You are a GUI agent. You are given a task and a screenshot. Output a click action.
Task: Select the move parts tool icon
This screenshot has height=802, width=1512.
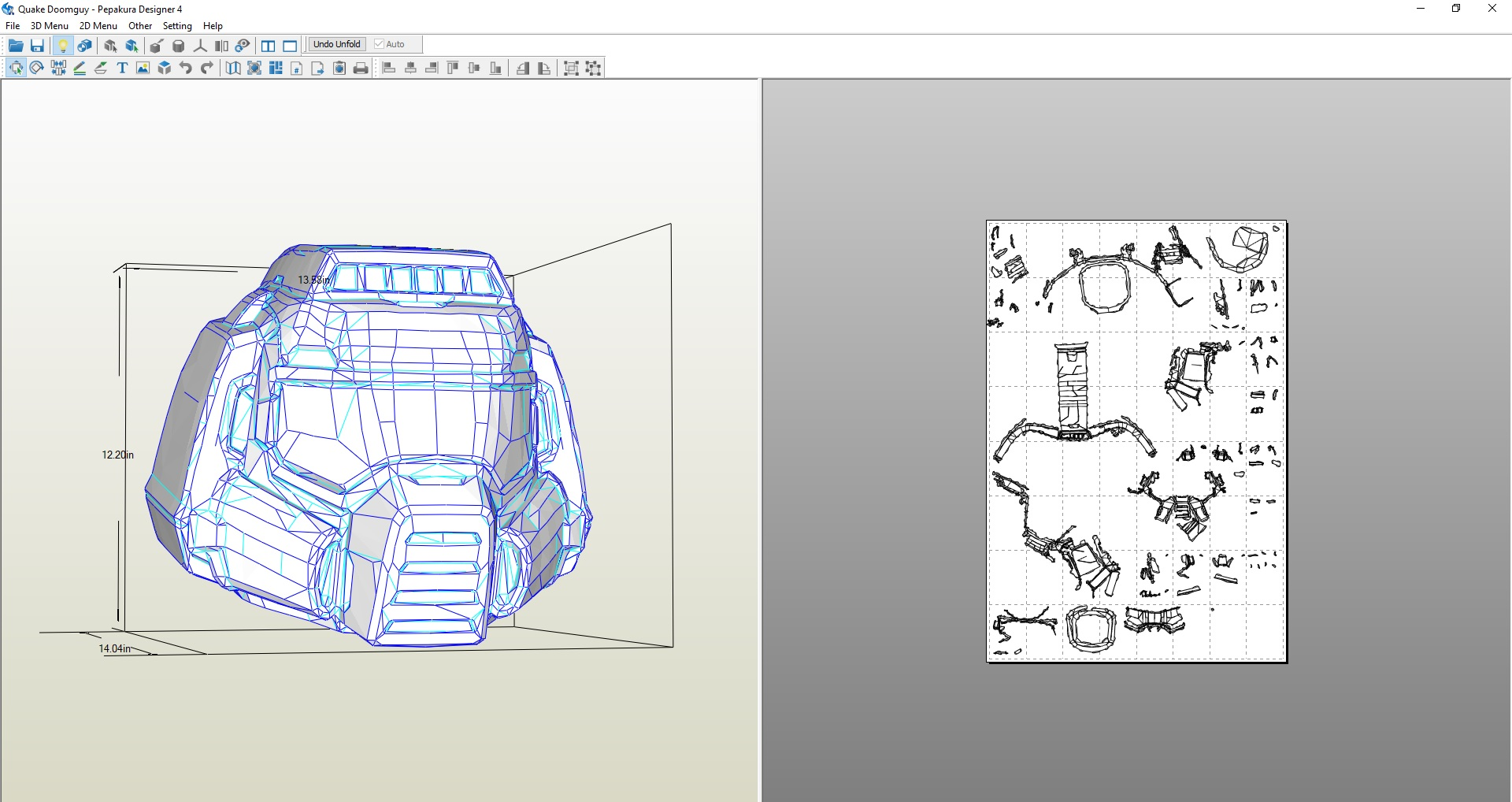(16, 68)
